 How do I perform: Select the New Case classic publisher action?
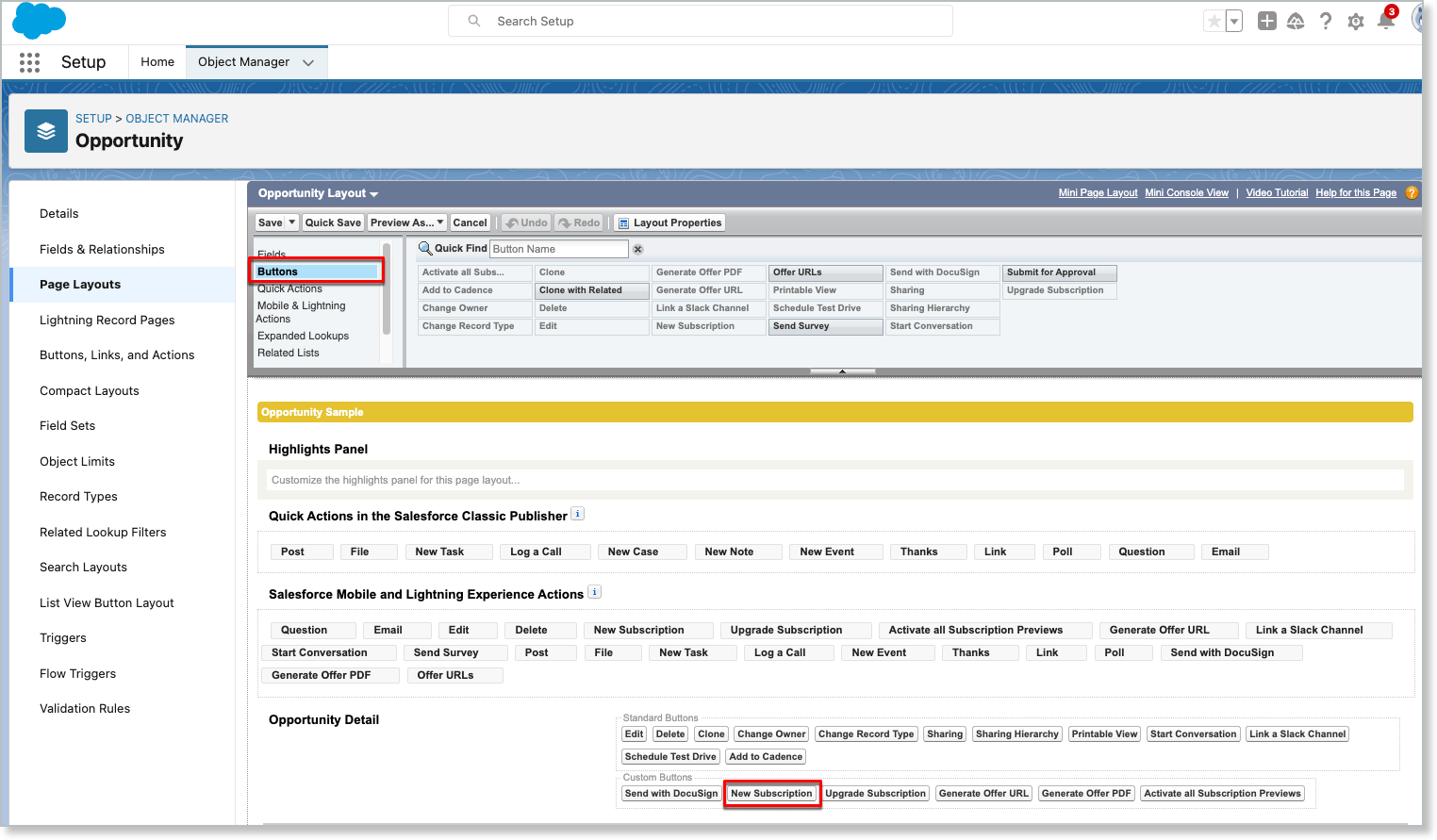tap(641, 552)
